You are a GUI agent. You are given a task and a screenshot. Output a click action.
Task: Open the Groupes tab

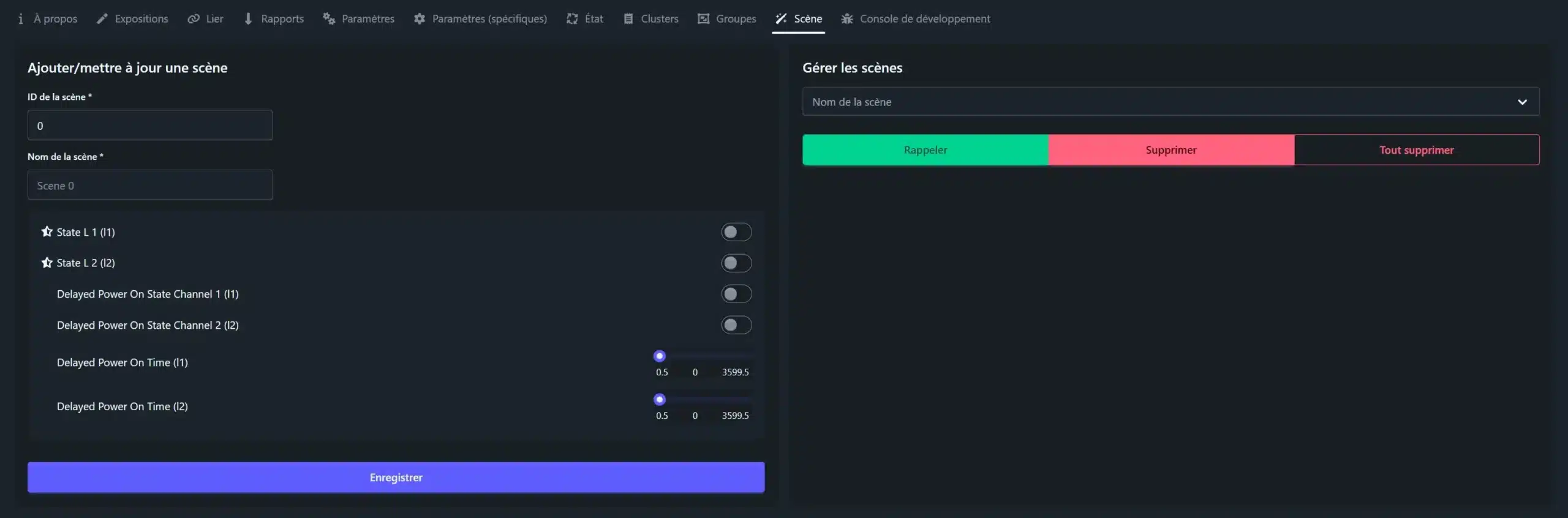[x=727, y=19]
